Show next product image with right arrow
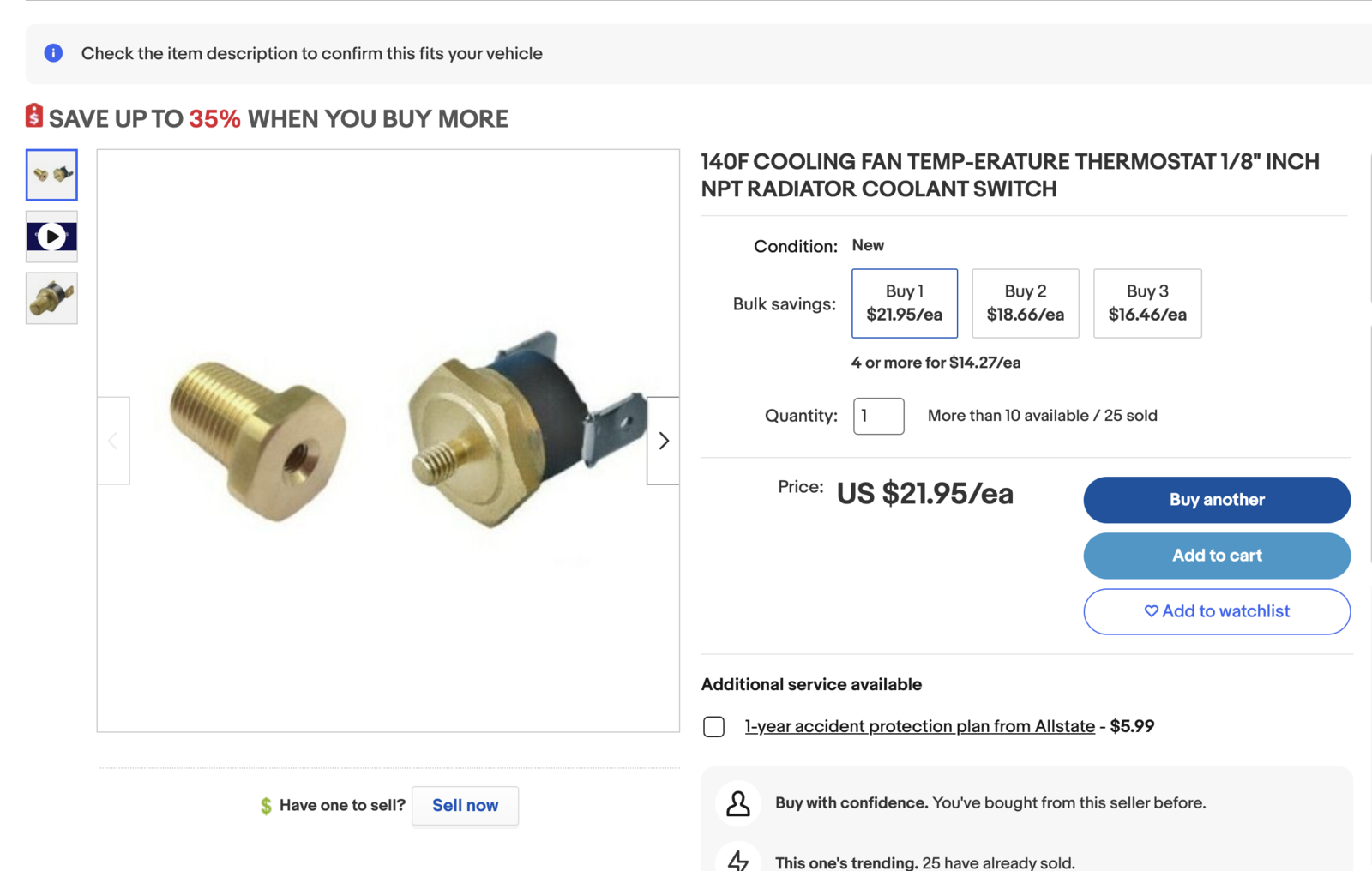This screenshot has height=871, width=1372. click(663, 441)
